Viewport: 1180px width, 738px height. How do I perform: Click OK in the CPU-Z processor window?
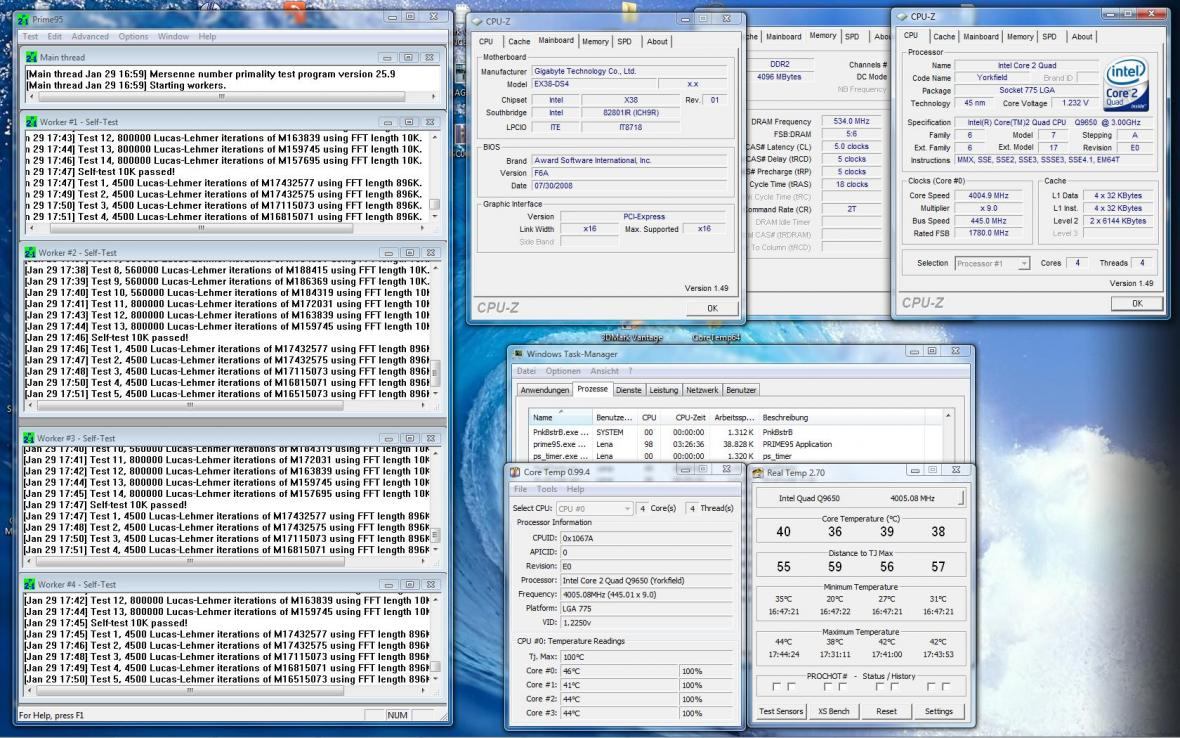coord(1137,303)
